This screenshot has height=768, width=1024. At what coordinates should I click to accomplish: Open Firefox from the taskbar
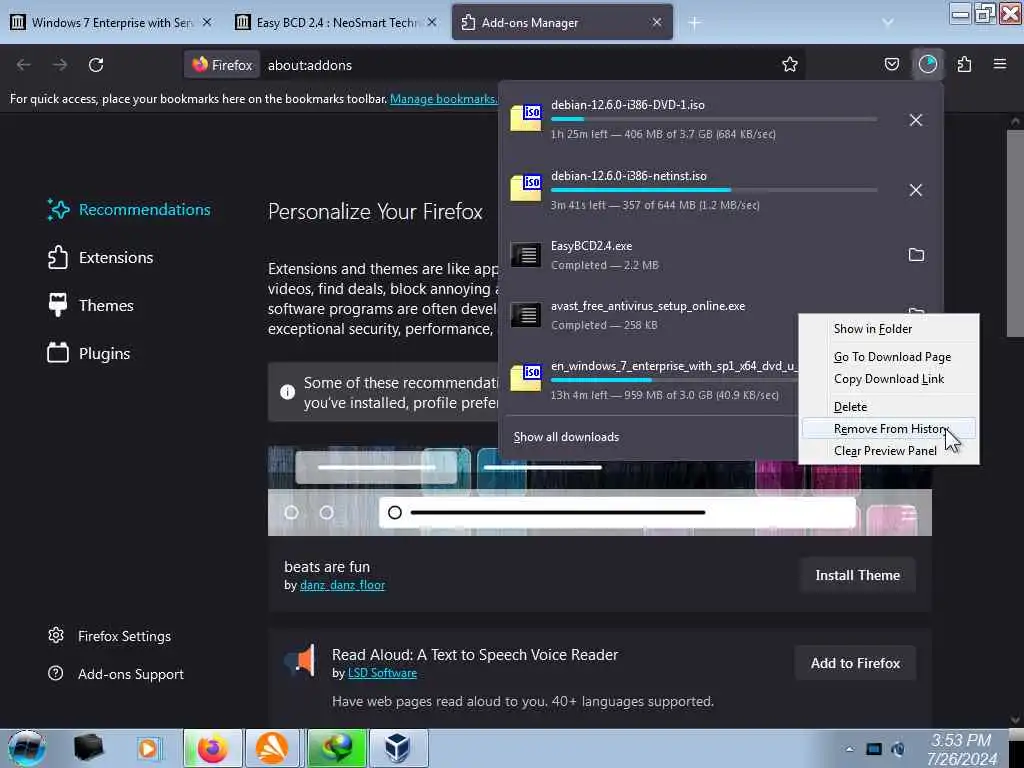pos(213,748)
